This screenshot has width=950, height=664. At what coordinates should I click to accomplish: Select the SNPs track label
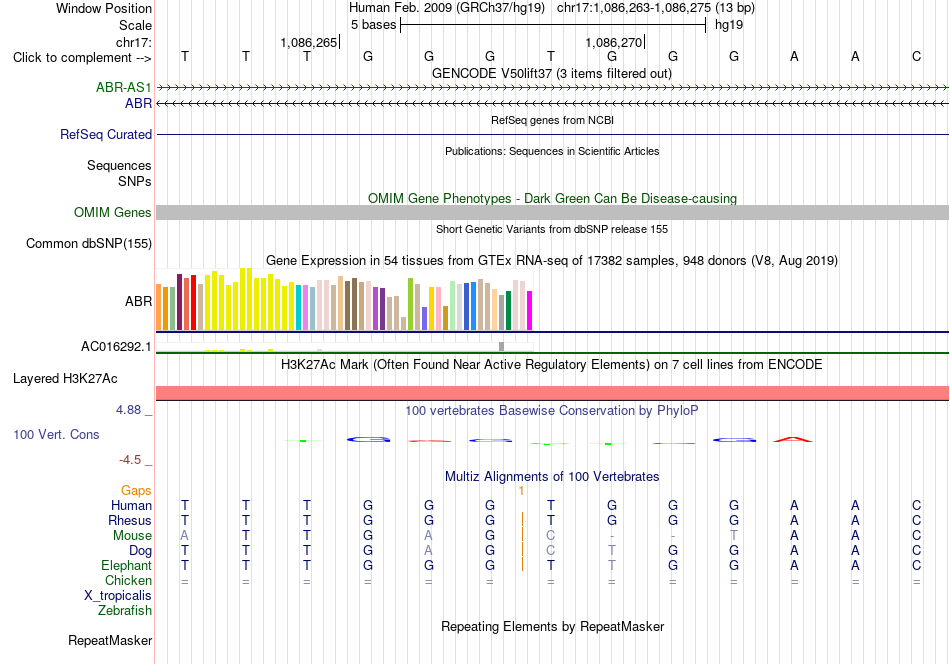click(x=135, y=181)
